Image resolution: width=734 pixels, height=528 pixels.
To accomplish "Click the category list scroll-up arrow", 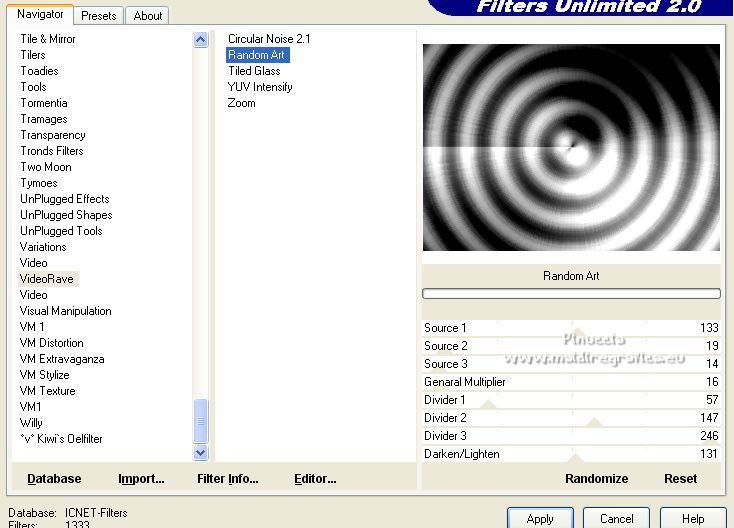I will (200, 40).
